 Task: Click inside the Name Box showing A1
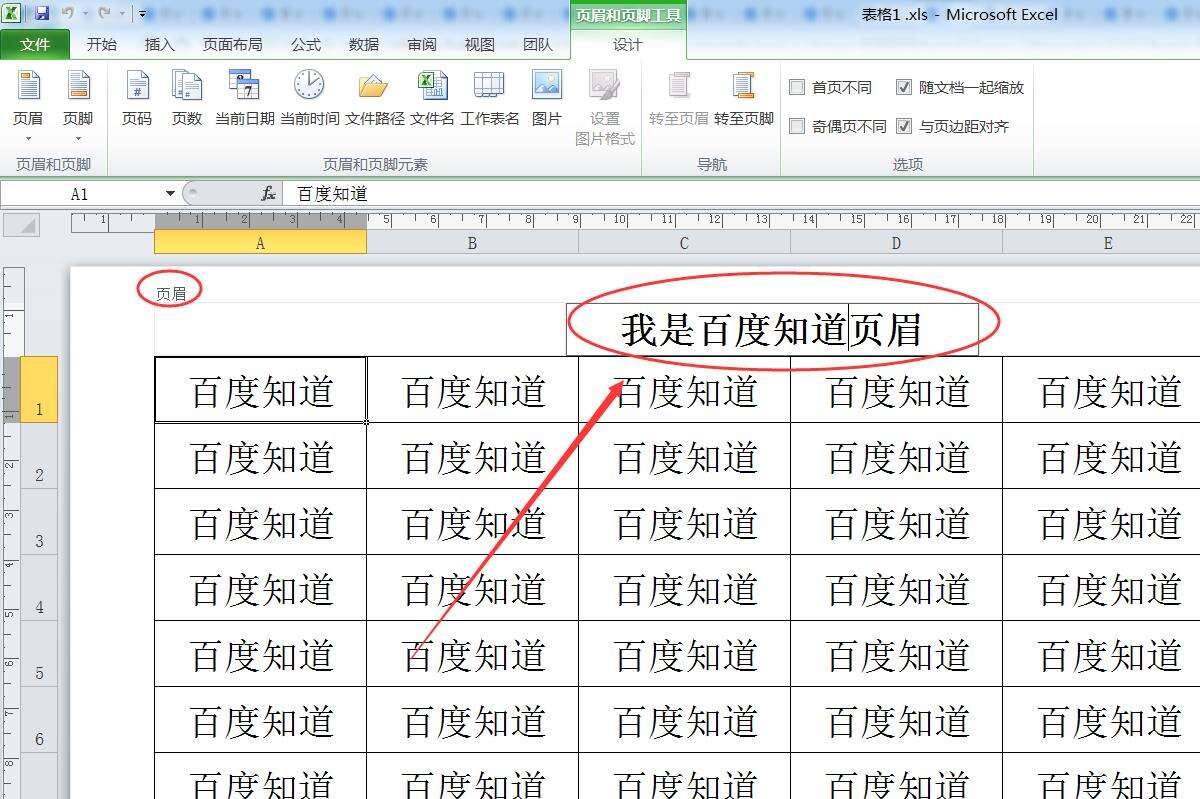[x=80, y=193]
